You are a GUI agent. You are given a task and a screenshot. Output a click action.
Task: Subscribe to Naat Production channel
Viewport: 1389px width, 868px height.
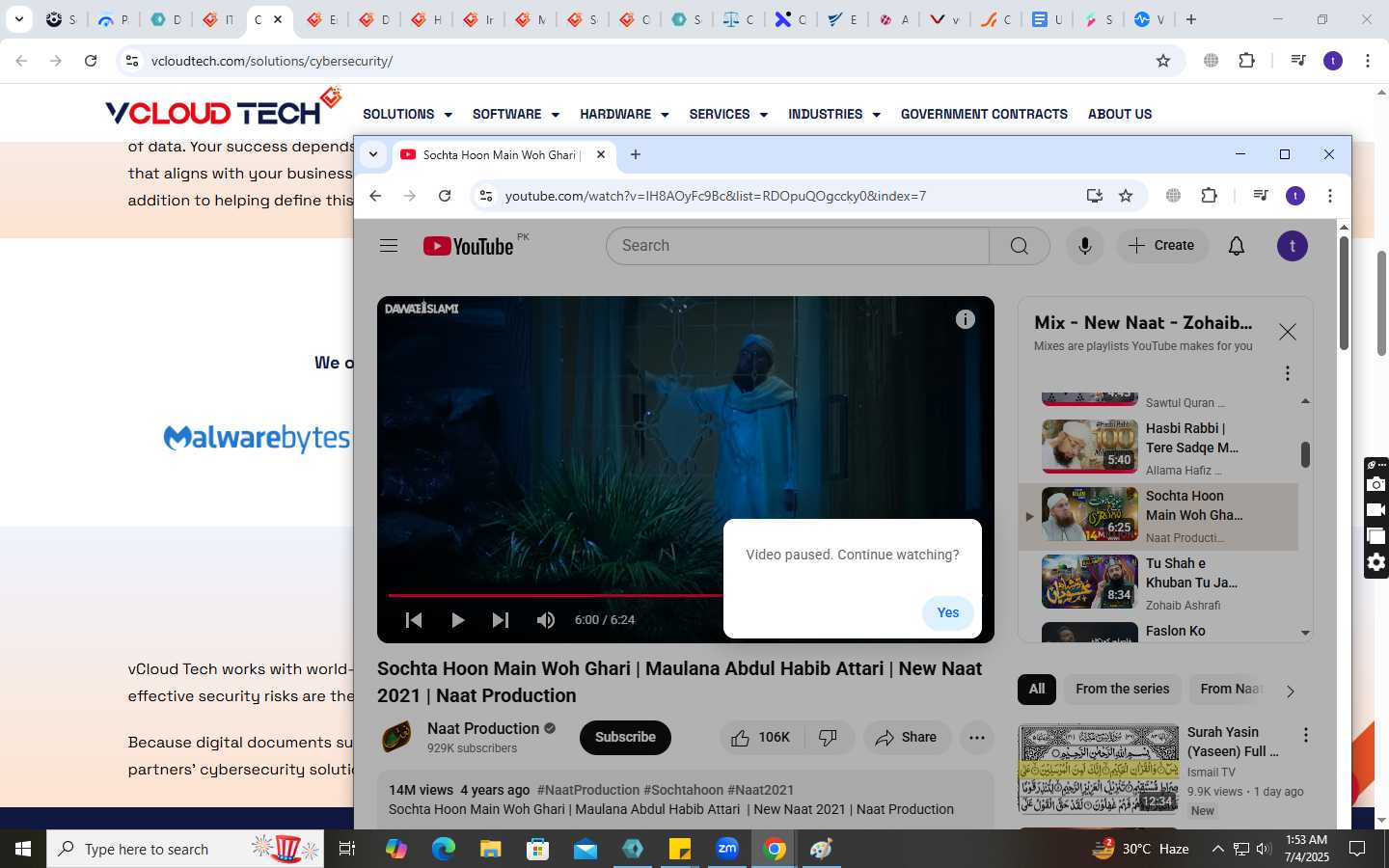click(x=625, y=738)
